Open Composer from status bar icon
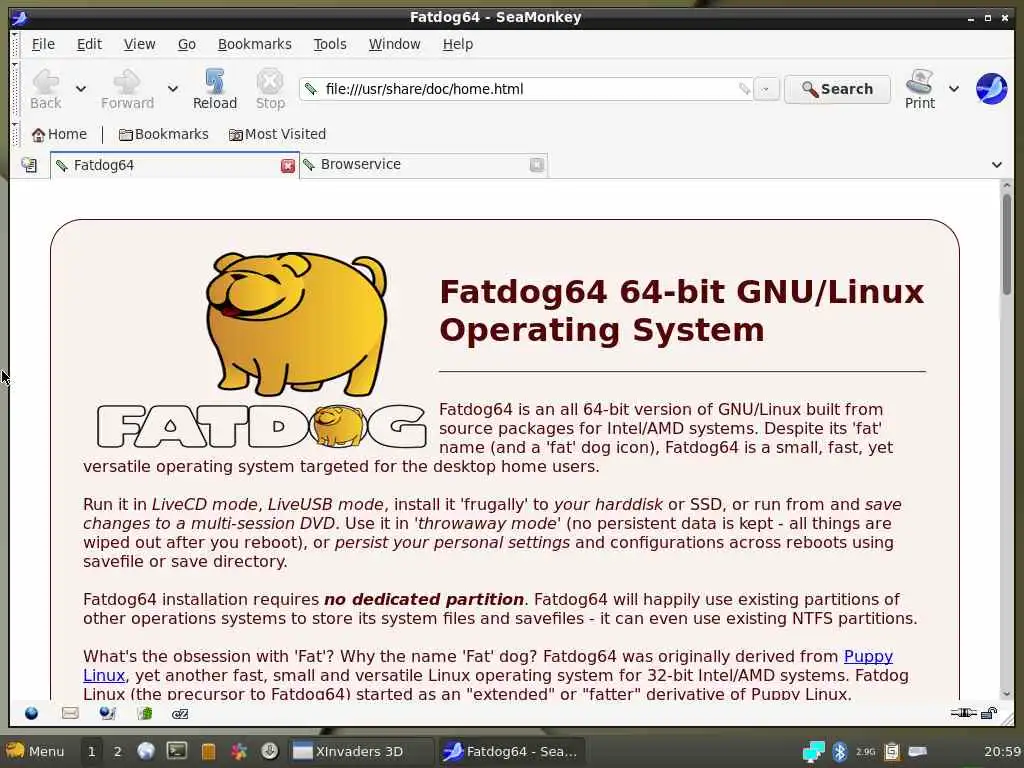 [x=108, y=713]
